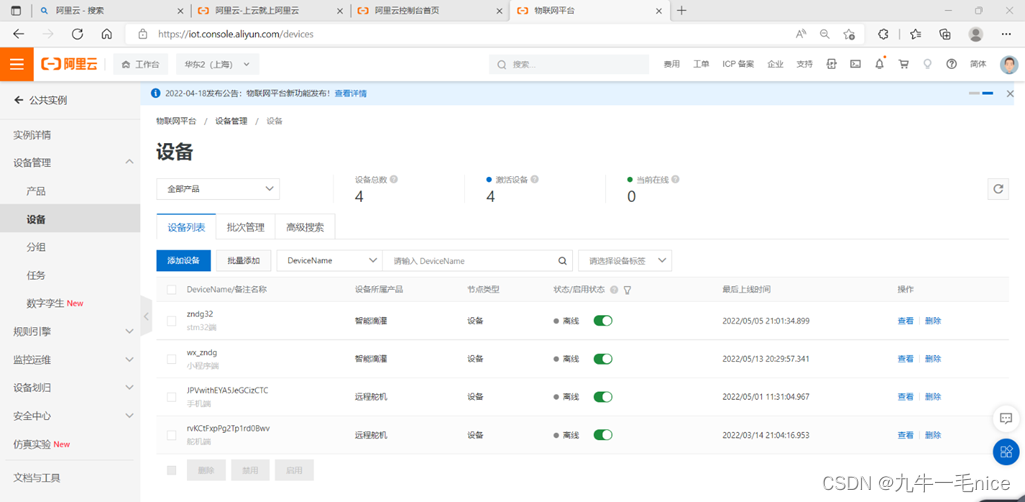1025x502 pixels.
Task: Check the JPVwithEYA5JeGCizCTC row checkbox
Action: [x=171, y=397]
